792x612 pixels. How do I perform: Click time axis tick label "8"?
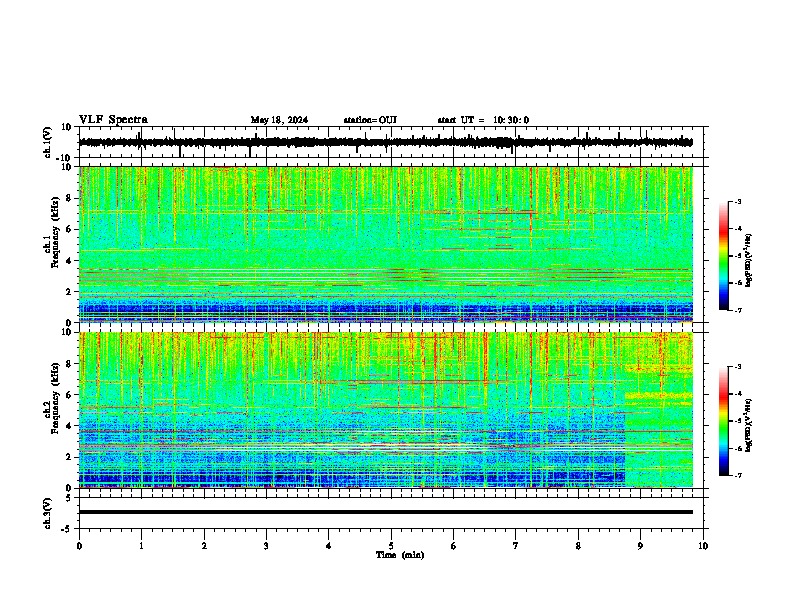(578, 546)
